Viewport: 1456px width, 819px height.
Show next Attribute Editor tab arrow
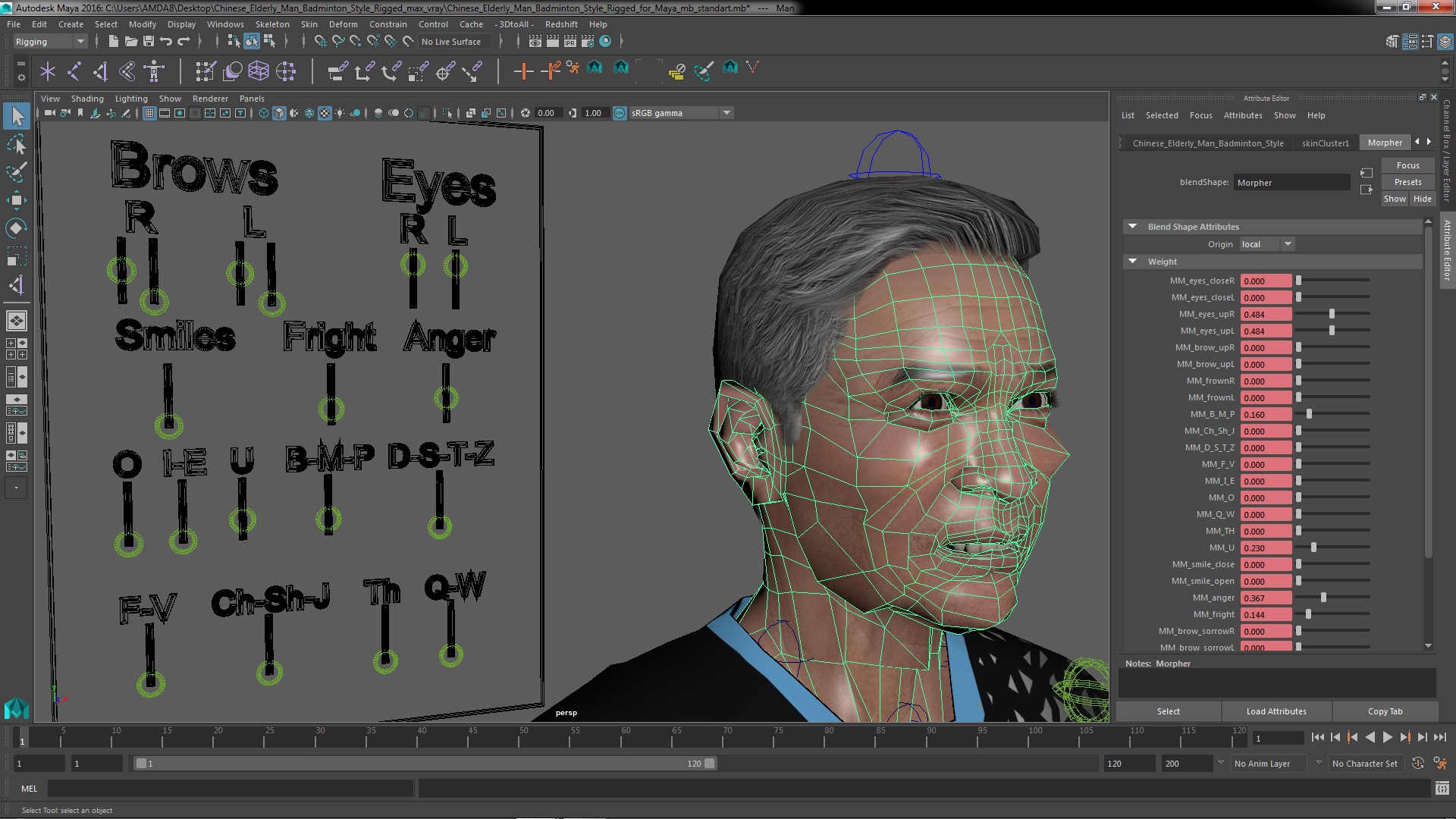(1429, 142)
